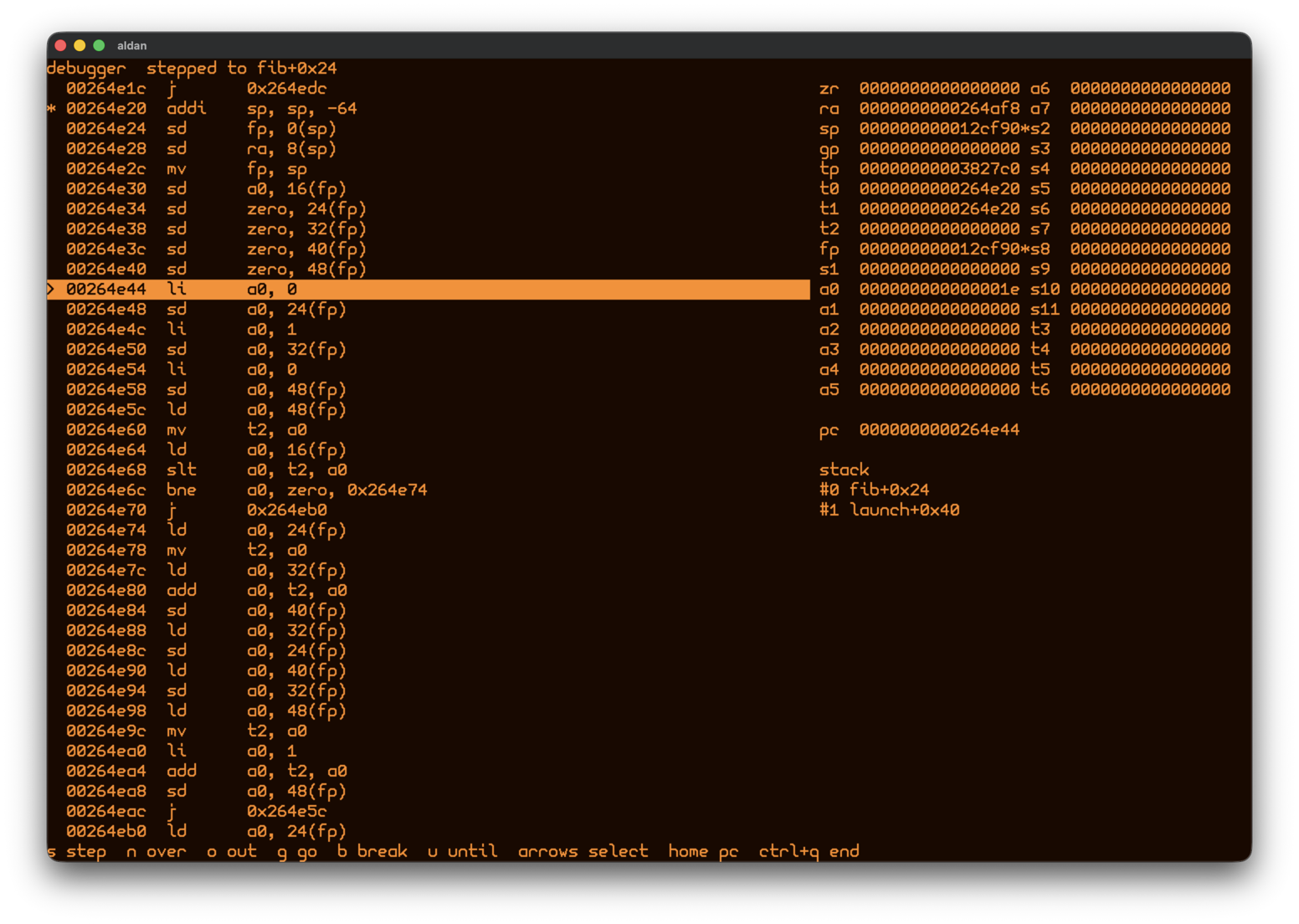Select the 'mv fp, sp' instruction row
Image resolution: width=1299 pixels, height=924 pixels.
(x=429, y=169)
